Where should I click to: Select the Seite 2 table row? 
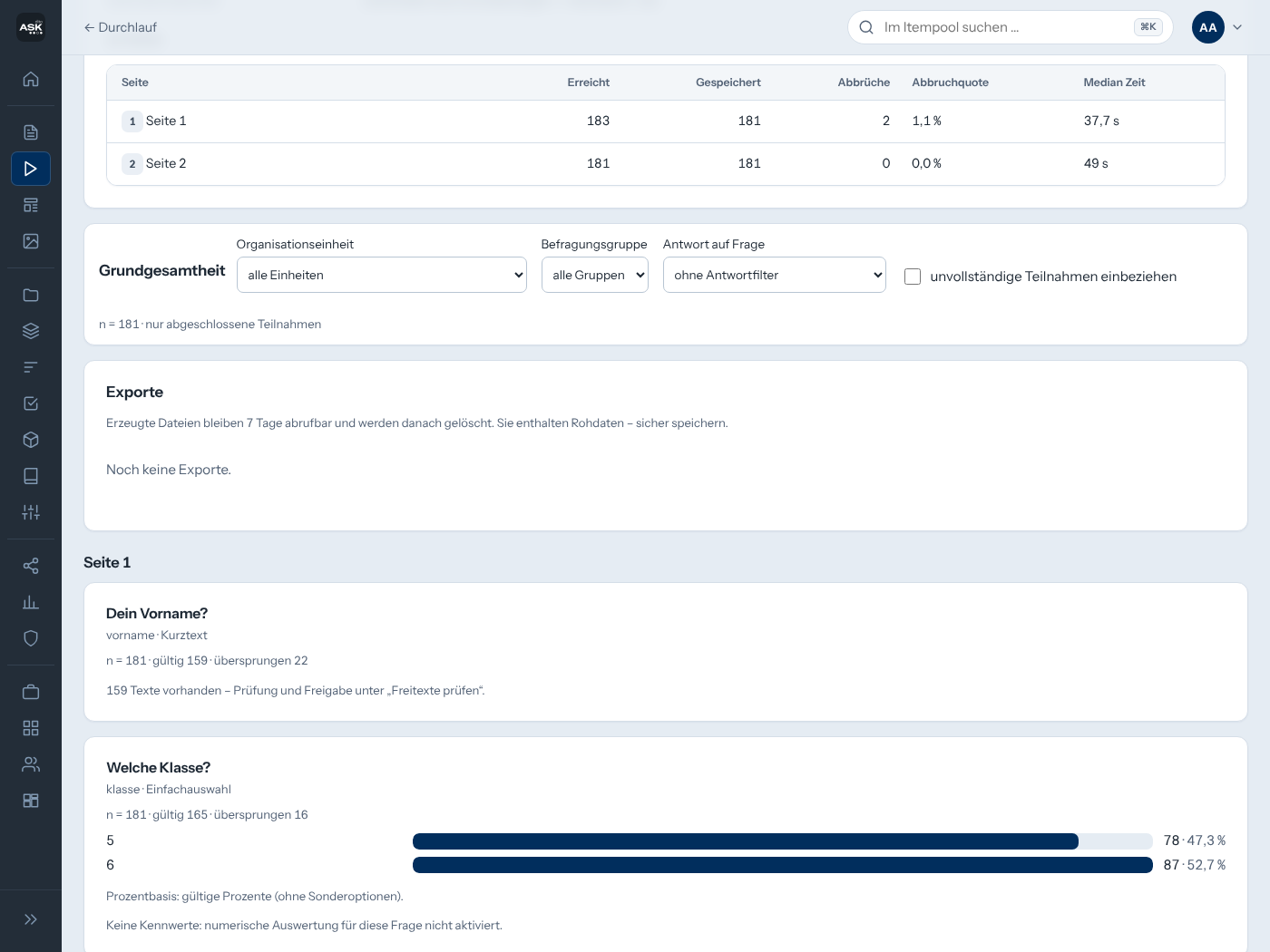pos(666,164)
